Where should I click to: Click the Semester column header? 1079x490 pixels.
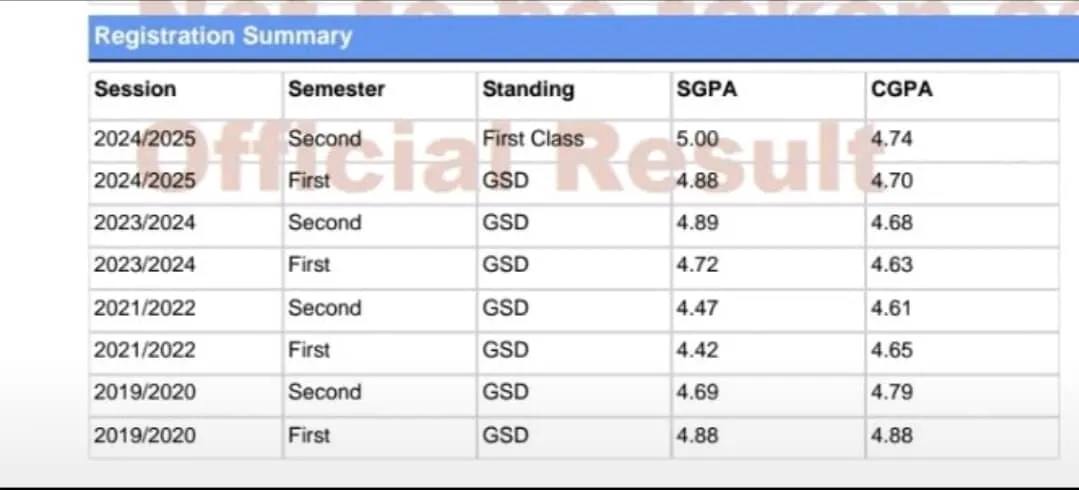tap(336, 89)
